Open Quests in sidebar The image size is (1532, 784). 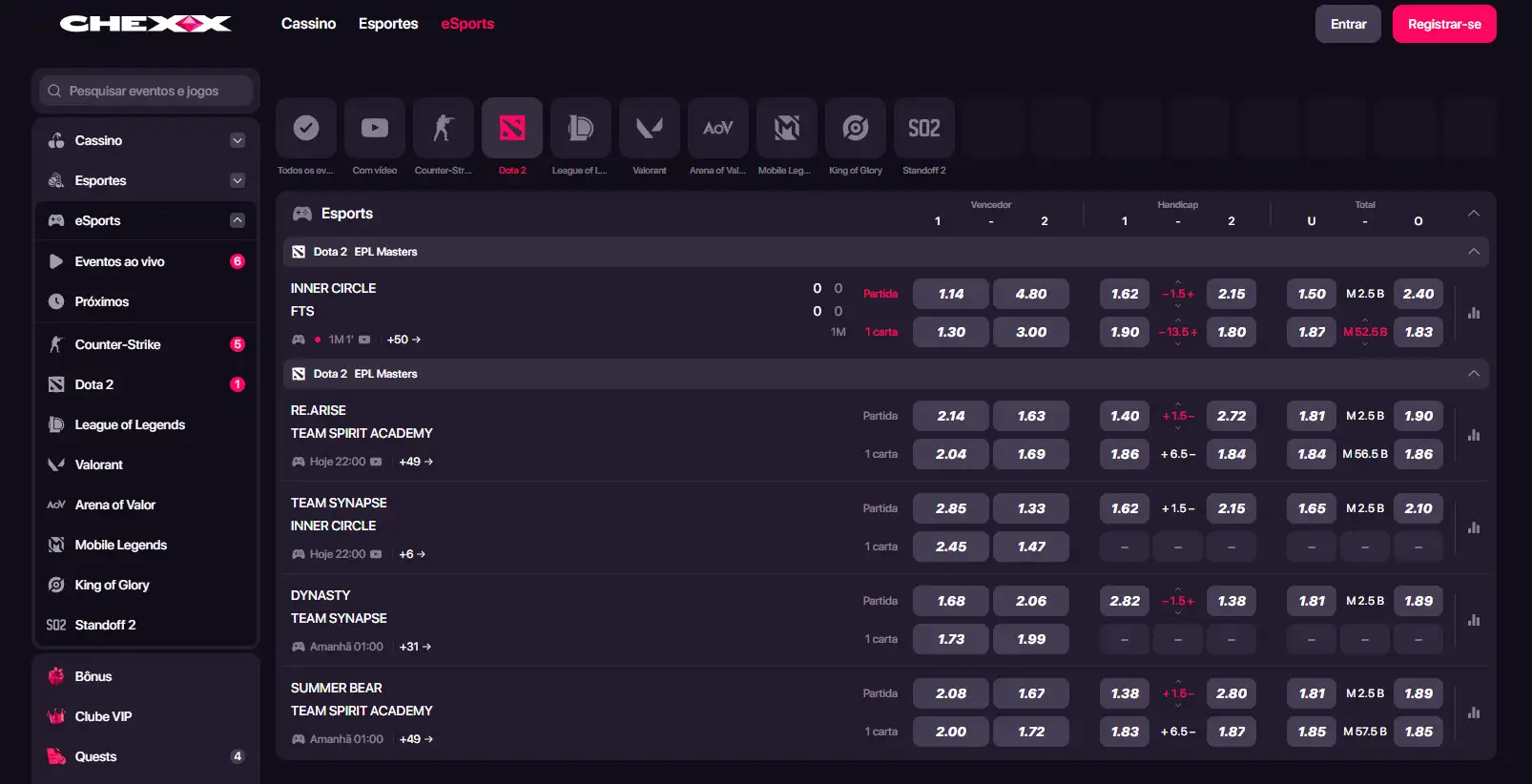(x=146, y=756)
